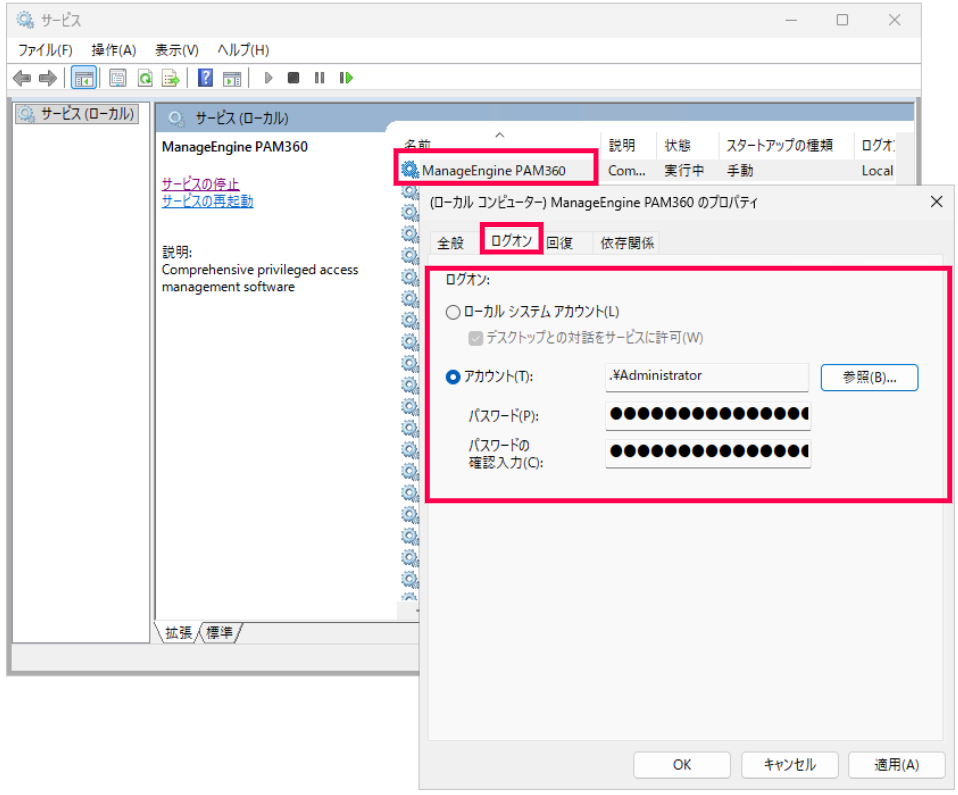Click the Services window title gear icon
The width and height of the screenshot is (958, 795).
coord(25,20)
